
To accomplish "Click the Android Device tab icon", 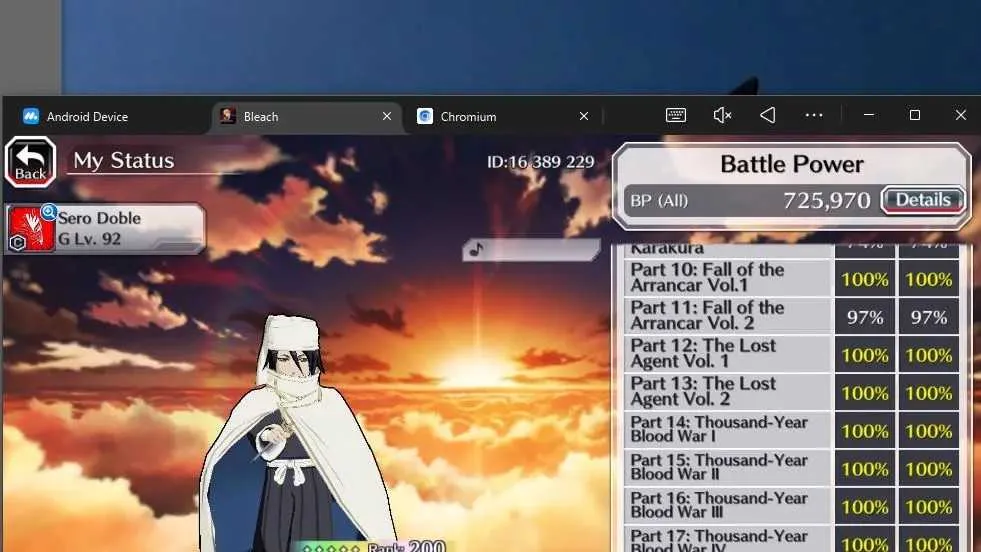I will [31, 116].
